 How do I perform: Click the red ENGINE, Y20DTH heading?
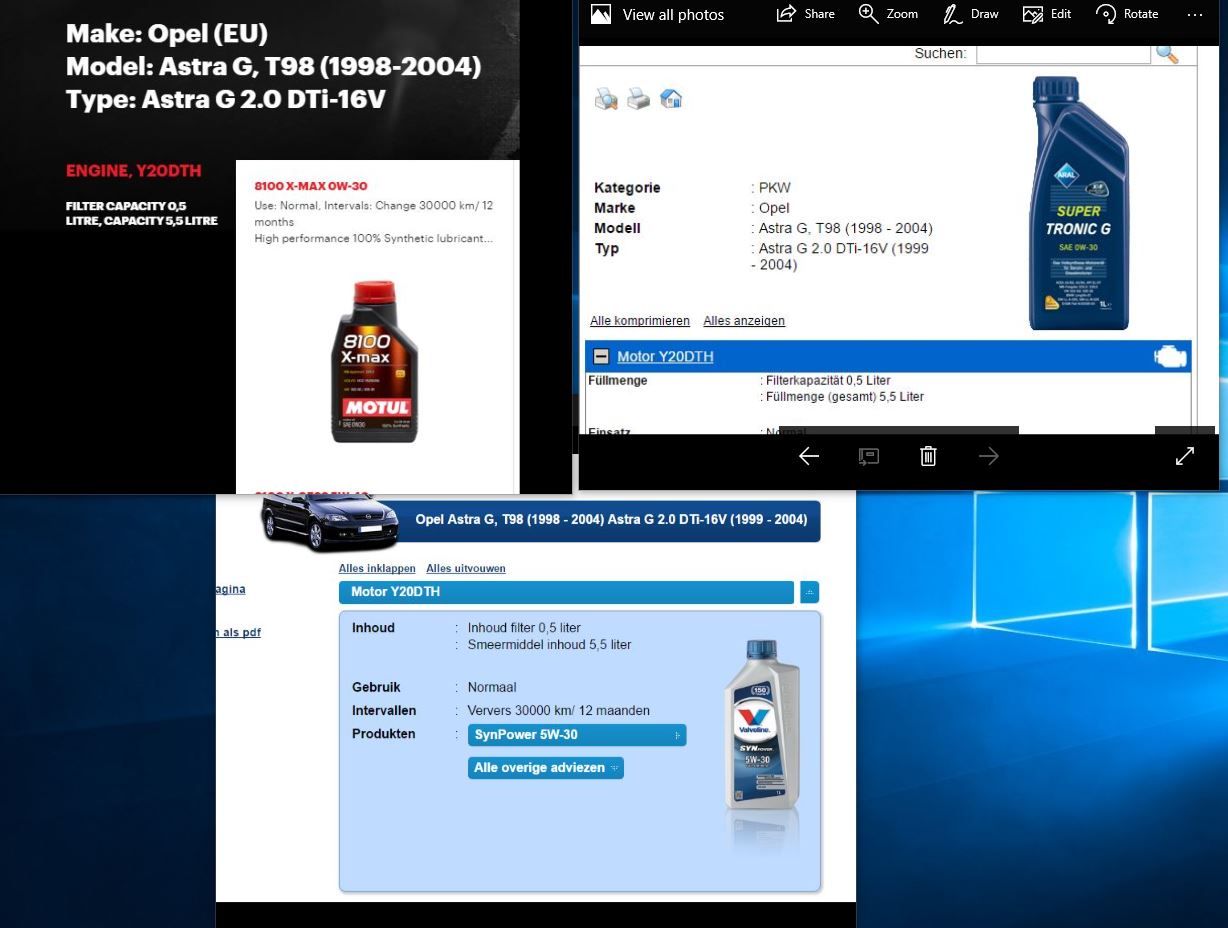coord(133,171)
